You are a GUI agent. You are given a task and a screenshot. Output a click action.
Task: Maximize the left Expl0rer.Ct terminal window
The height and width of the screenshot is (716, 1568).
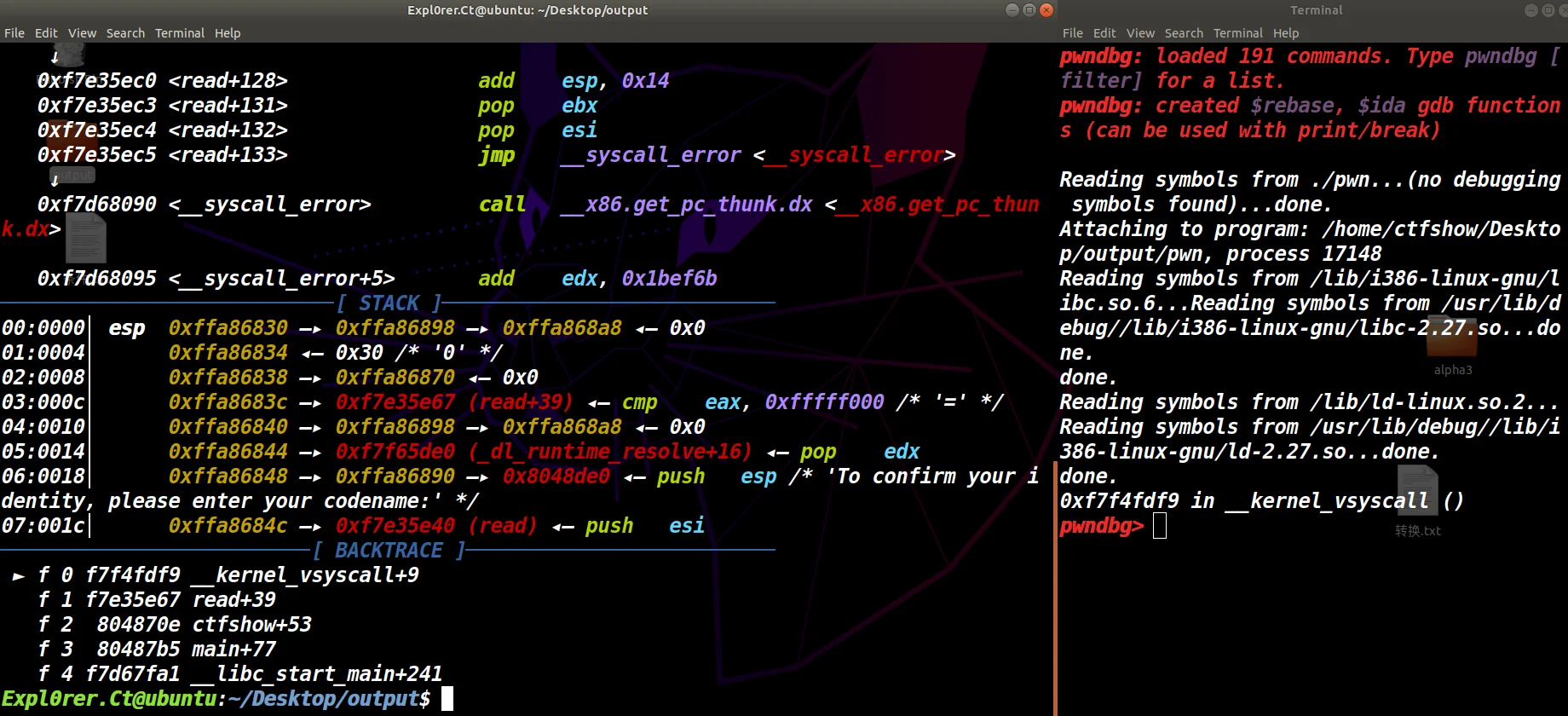(1029, 10)
